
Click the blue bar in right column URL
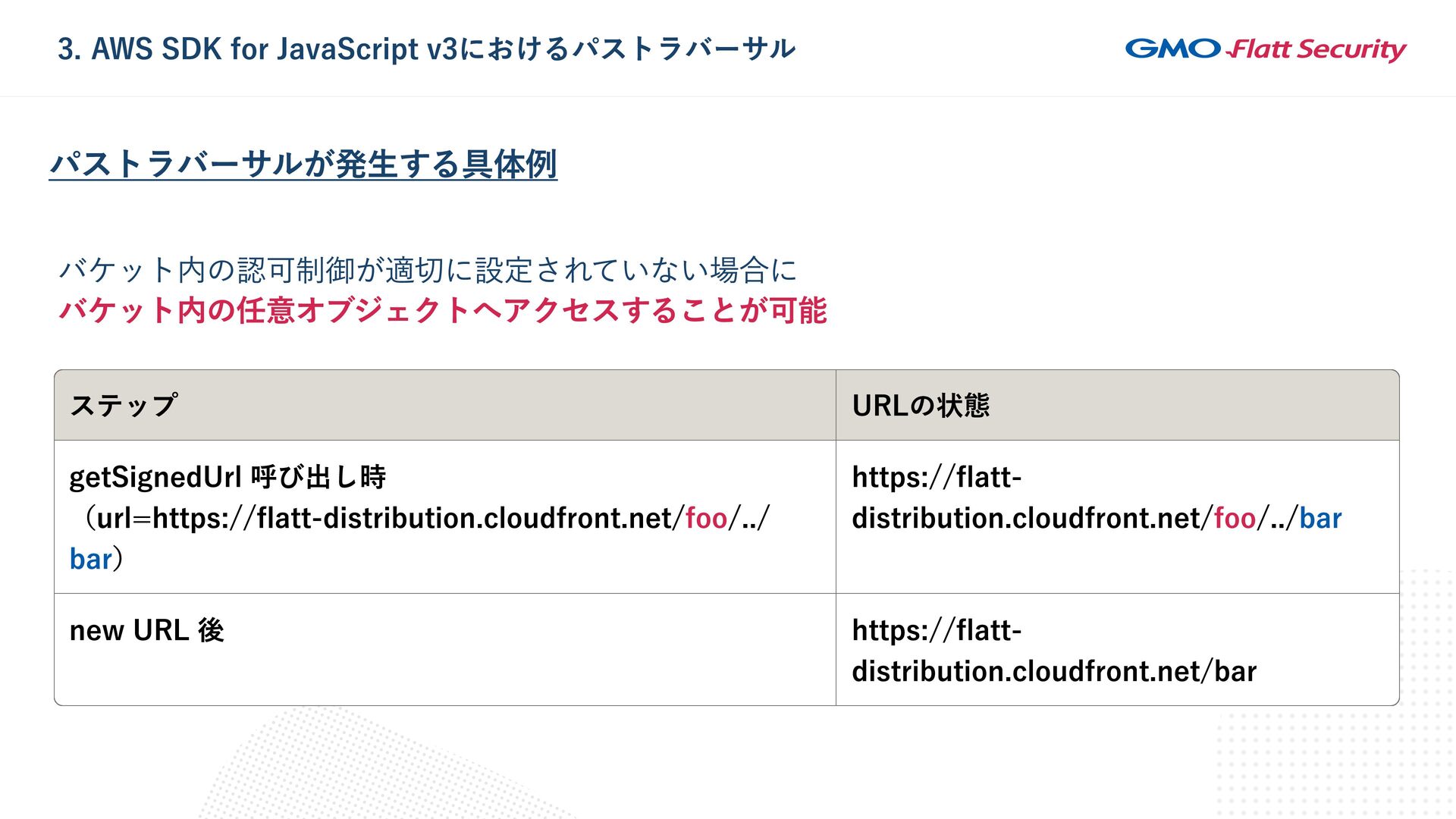click(x=1320, y=519)
